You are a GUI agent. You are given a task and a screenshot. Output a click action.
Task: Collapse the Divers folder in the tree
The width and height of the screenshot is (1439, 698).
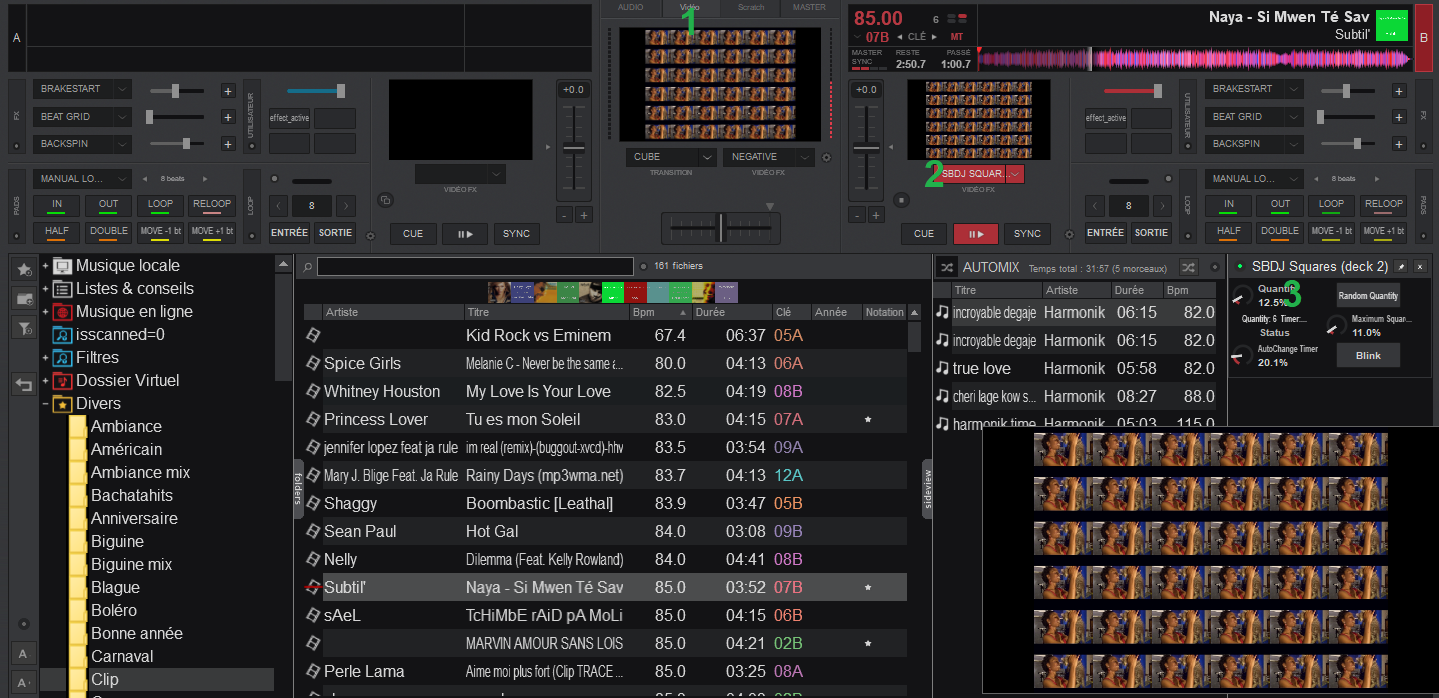click(x=44, y=403)
